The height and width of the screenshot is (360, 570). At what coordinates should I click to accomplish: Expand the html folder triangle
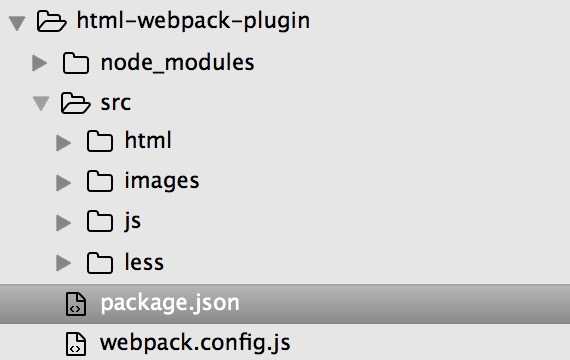coord(64,143)
